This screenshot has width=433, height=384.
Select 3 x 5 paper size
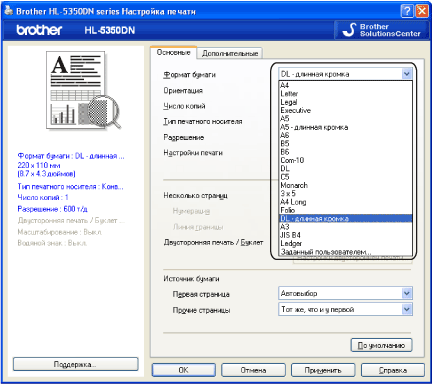345,194
